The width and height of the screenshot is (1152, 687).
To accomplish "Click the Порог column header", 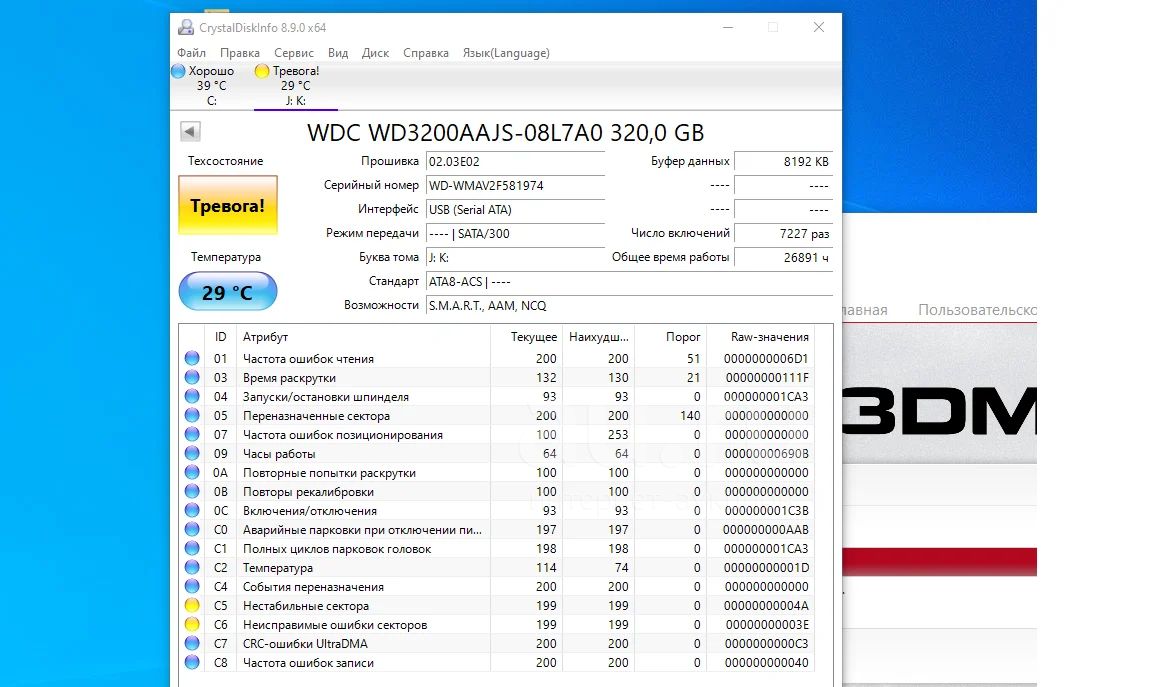I will click(x=670, y=337).
